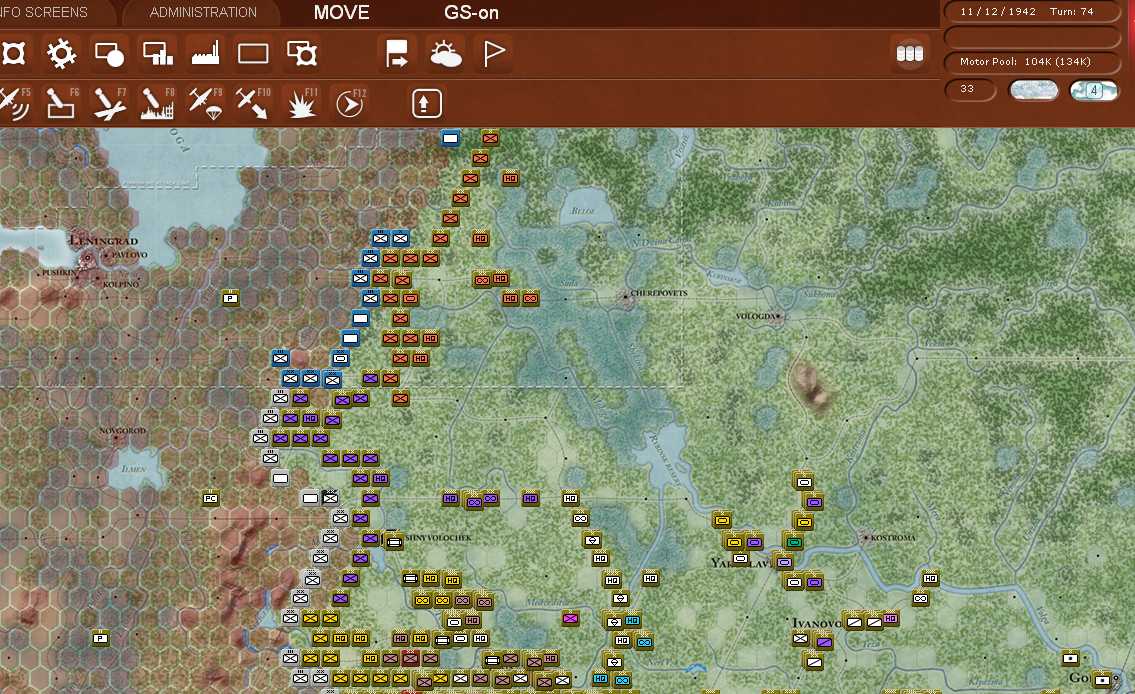
Task: Select the F9 air transport parachute icon
Action: (206, 103)
